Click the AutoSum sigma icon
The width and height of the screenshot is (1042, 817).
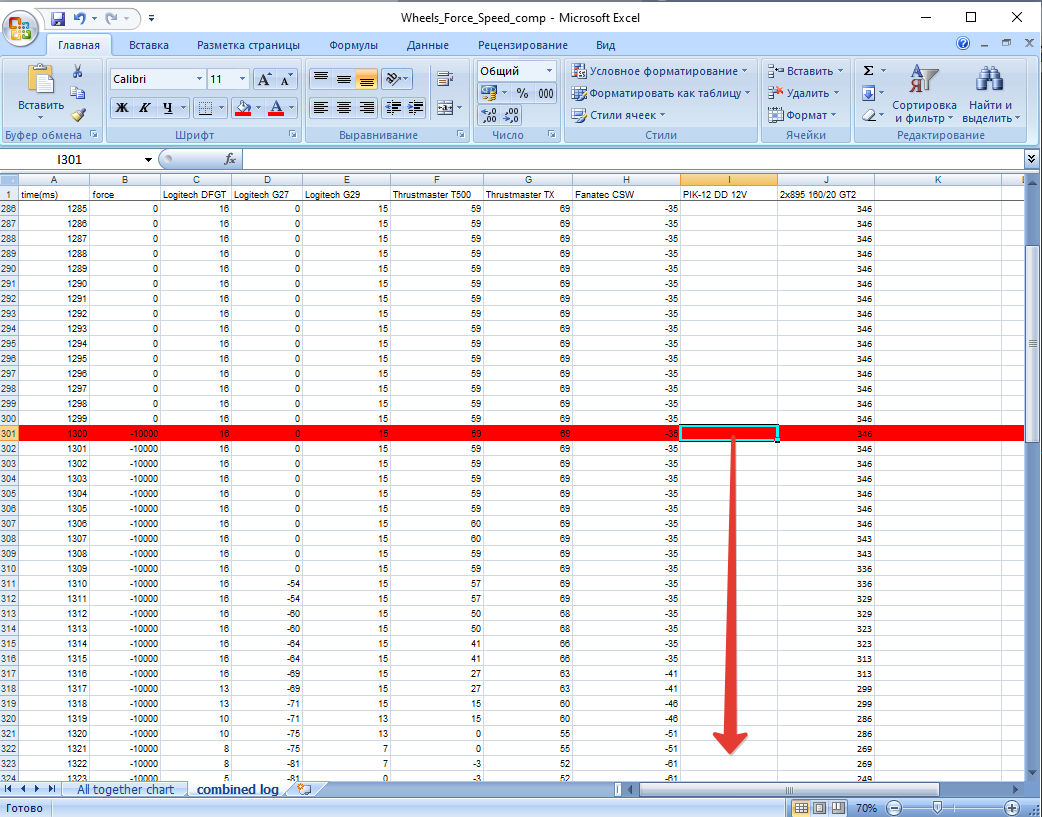[x=868, y=71]
